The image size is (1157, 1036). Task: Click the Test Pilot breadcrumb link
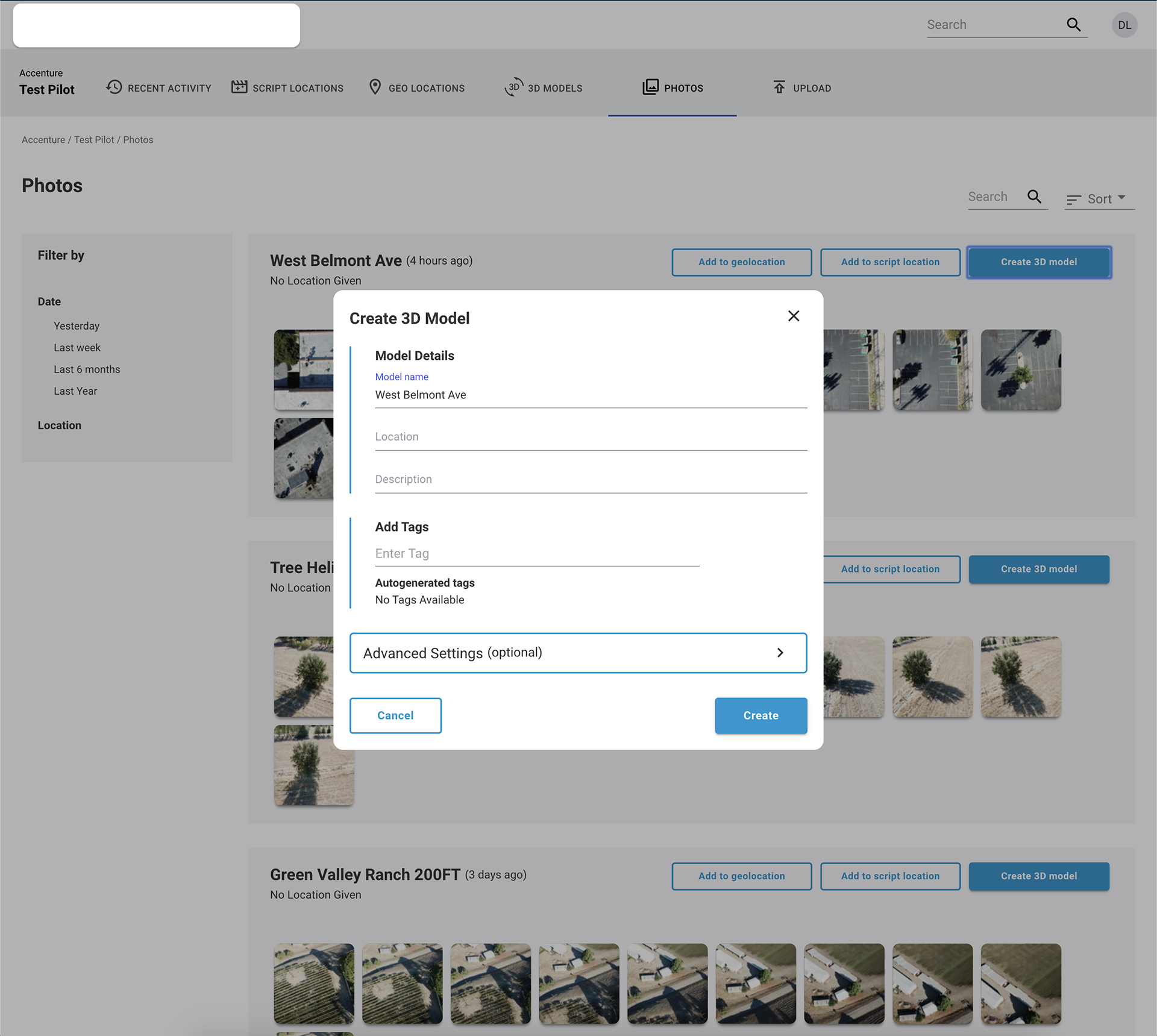[94, 140]
